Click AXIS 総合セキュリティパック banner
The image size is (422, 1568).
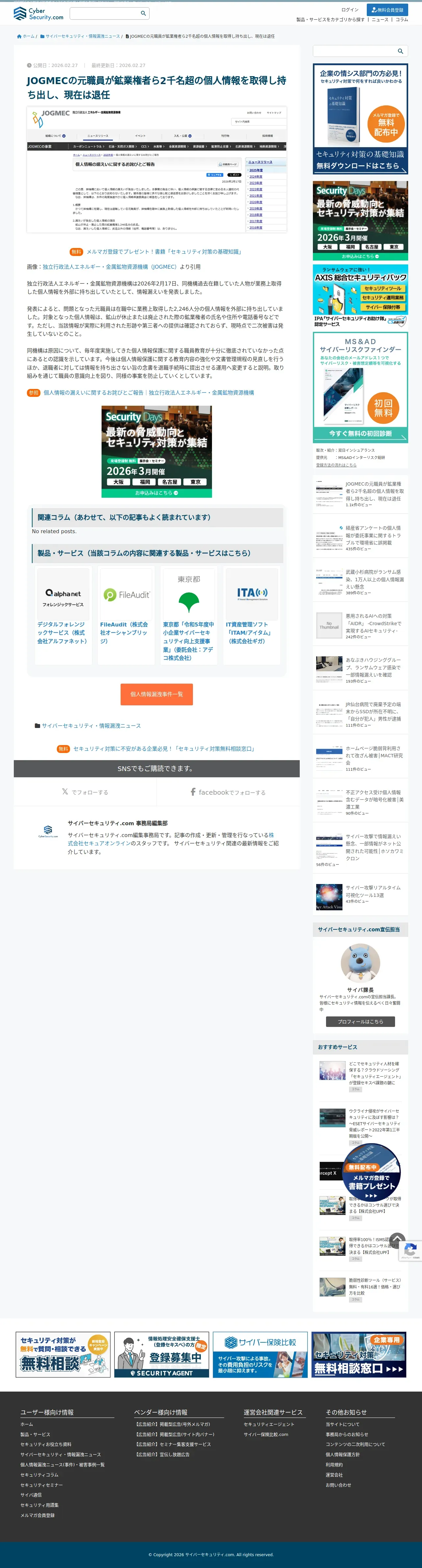[361, 296]
